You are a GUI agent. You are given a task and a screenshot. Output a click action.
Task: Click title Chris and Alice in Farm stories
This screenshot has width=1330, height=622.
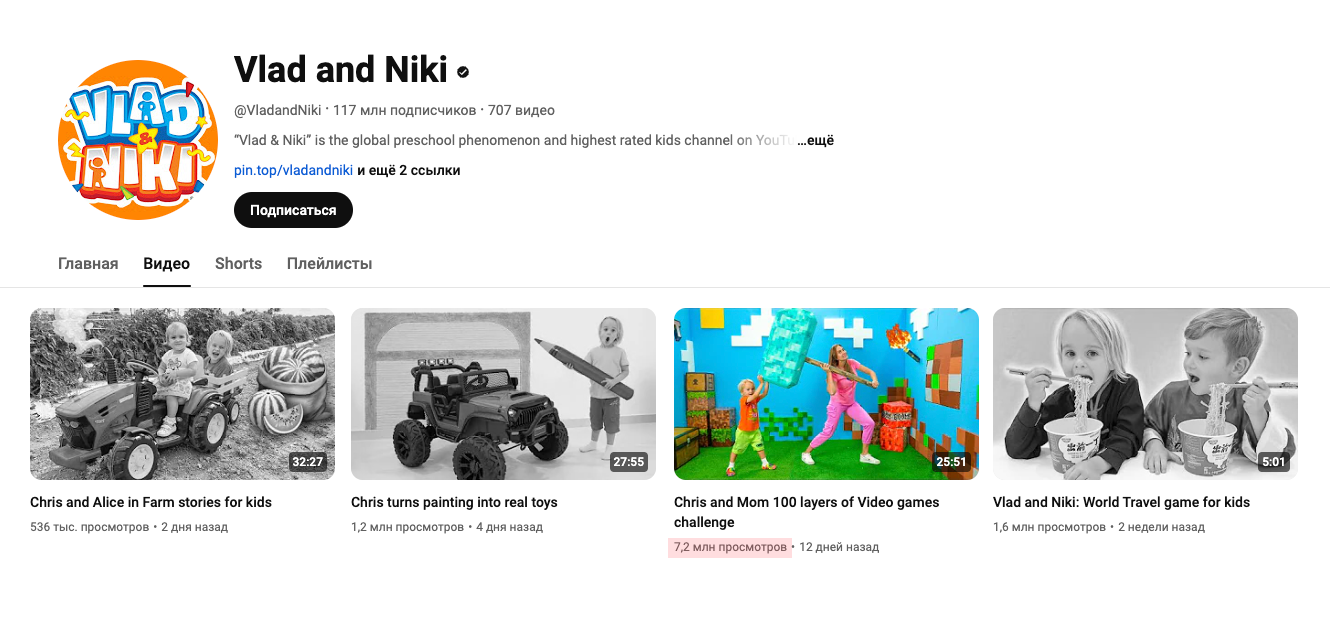point(151,502)
